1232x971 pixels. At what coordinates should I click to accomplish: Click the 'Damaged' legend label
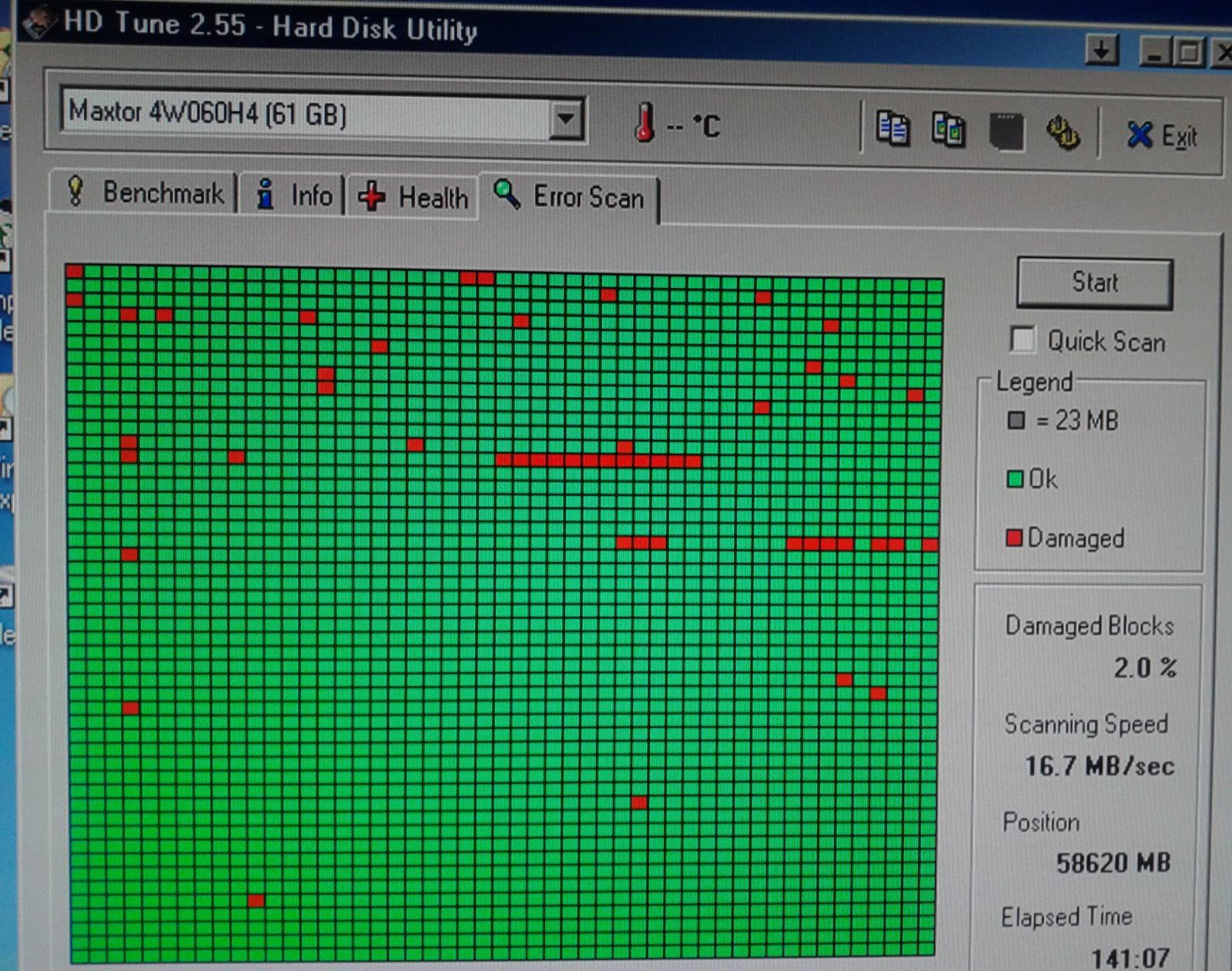tap(1076, 538)
